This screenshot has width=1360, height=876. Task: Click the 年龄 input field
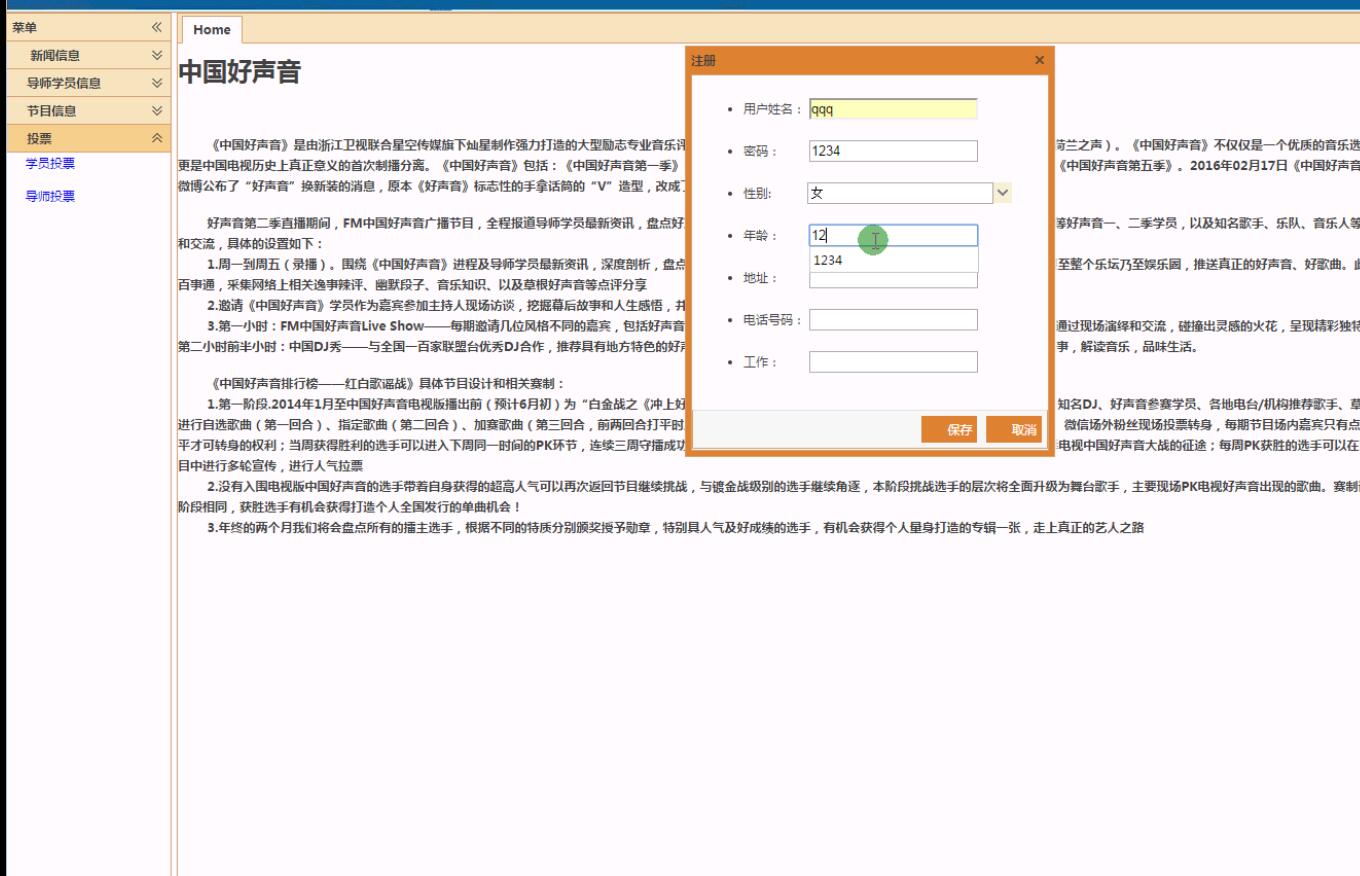pos(893,235)
